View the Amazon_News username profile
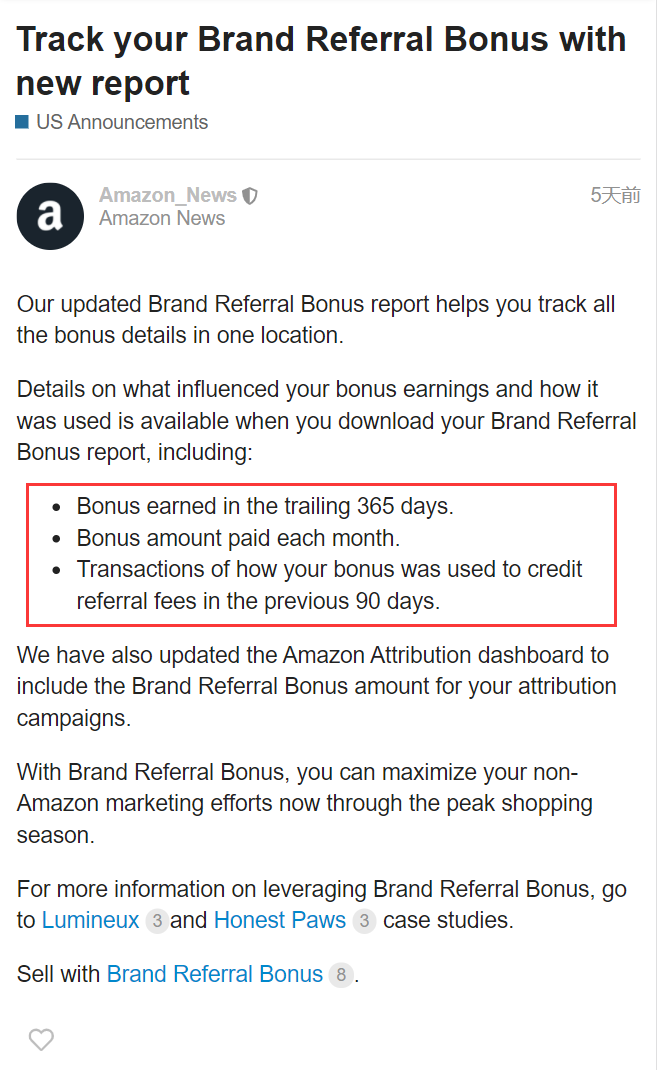This screenshot has width=657, height=1070. 168,195
